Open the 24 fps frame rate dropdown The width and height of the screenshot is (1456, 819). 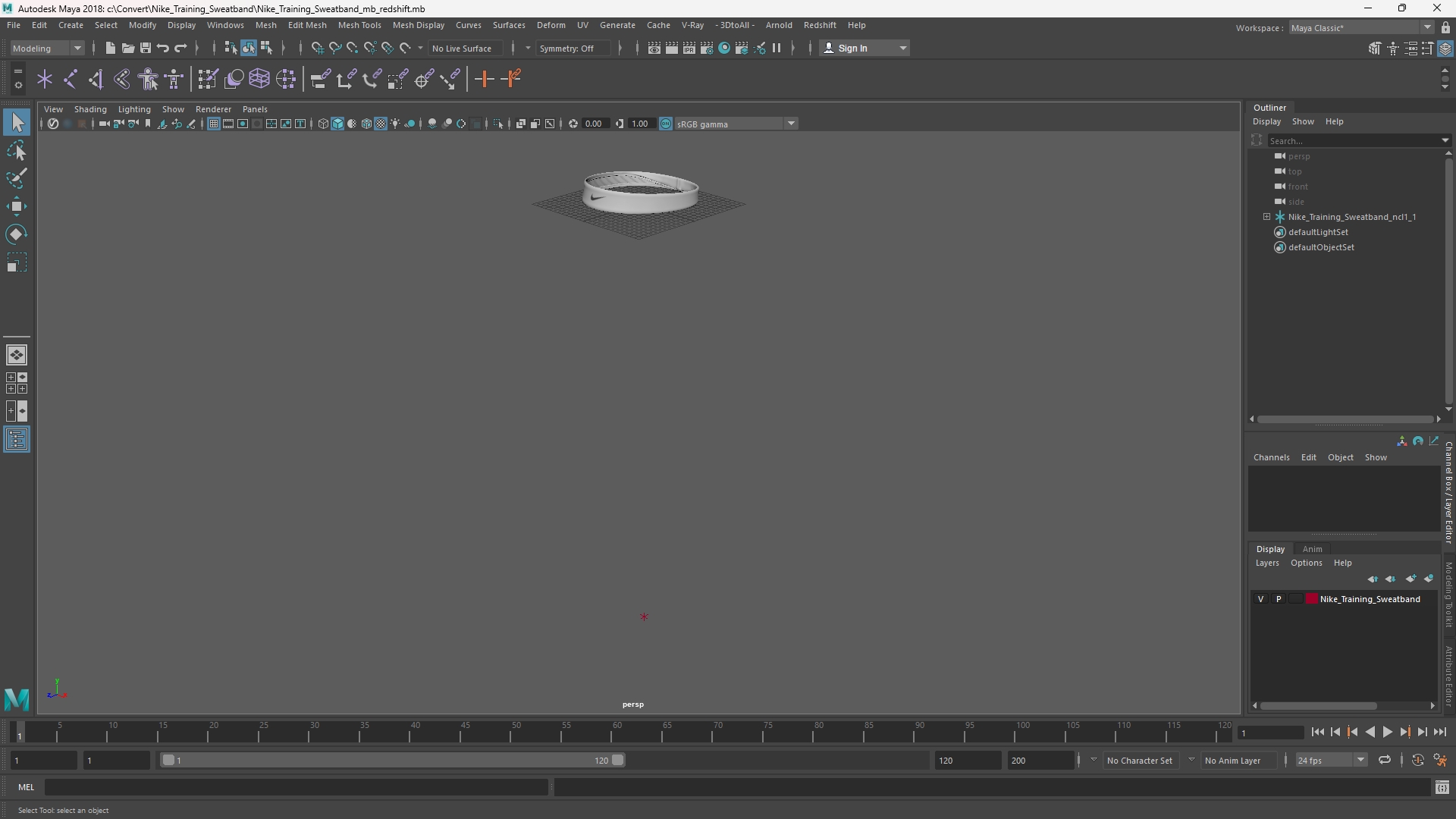tap(1331, 760)
